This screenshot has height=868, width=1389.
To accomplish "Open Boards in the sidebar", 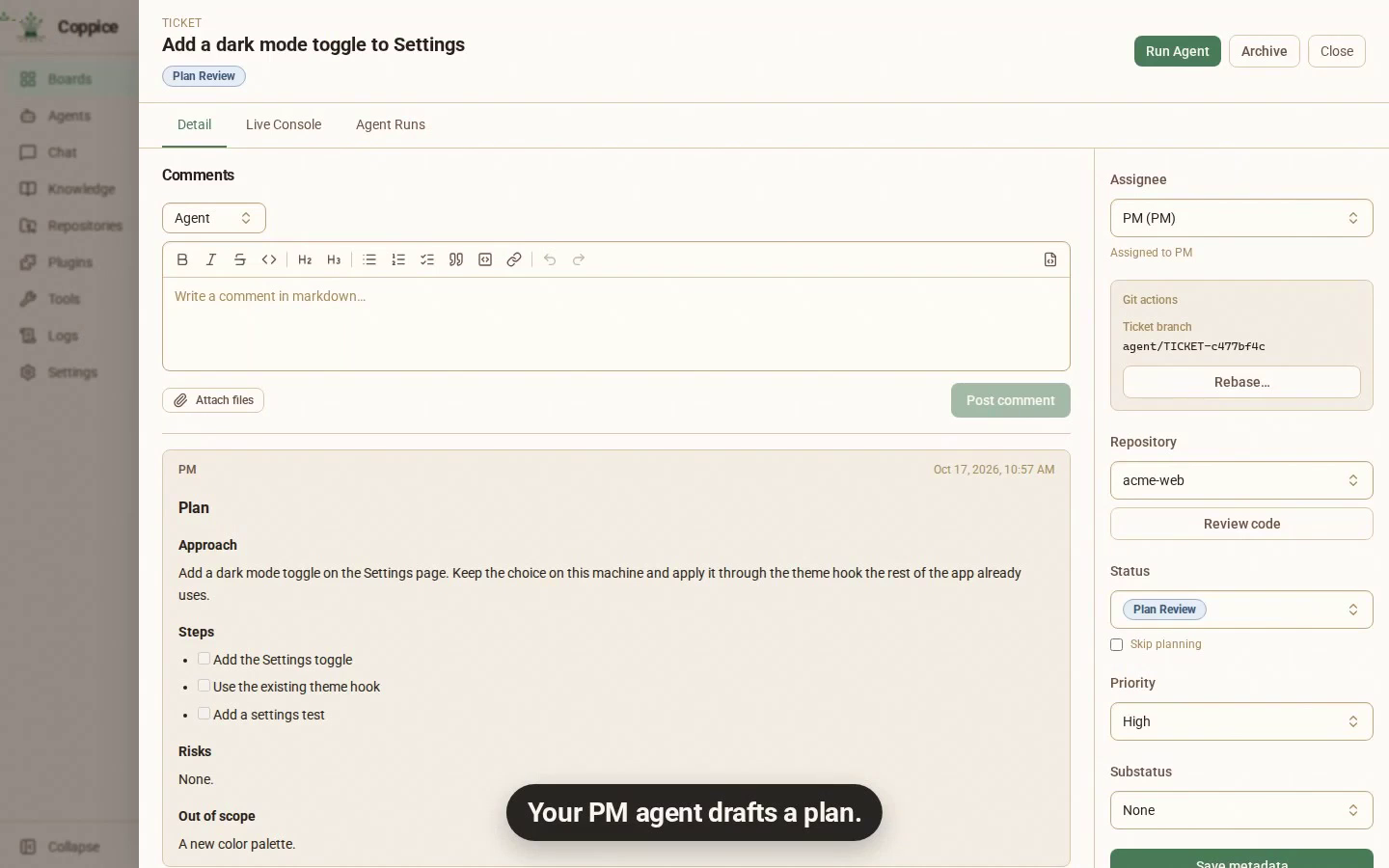I will [69, 79].
